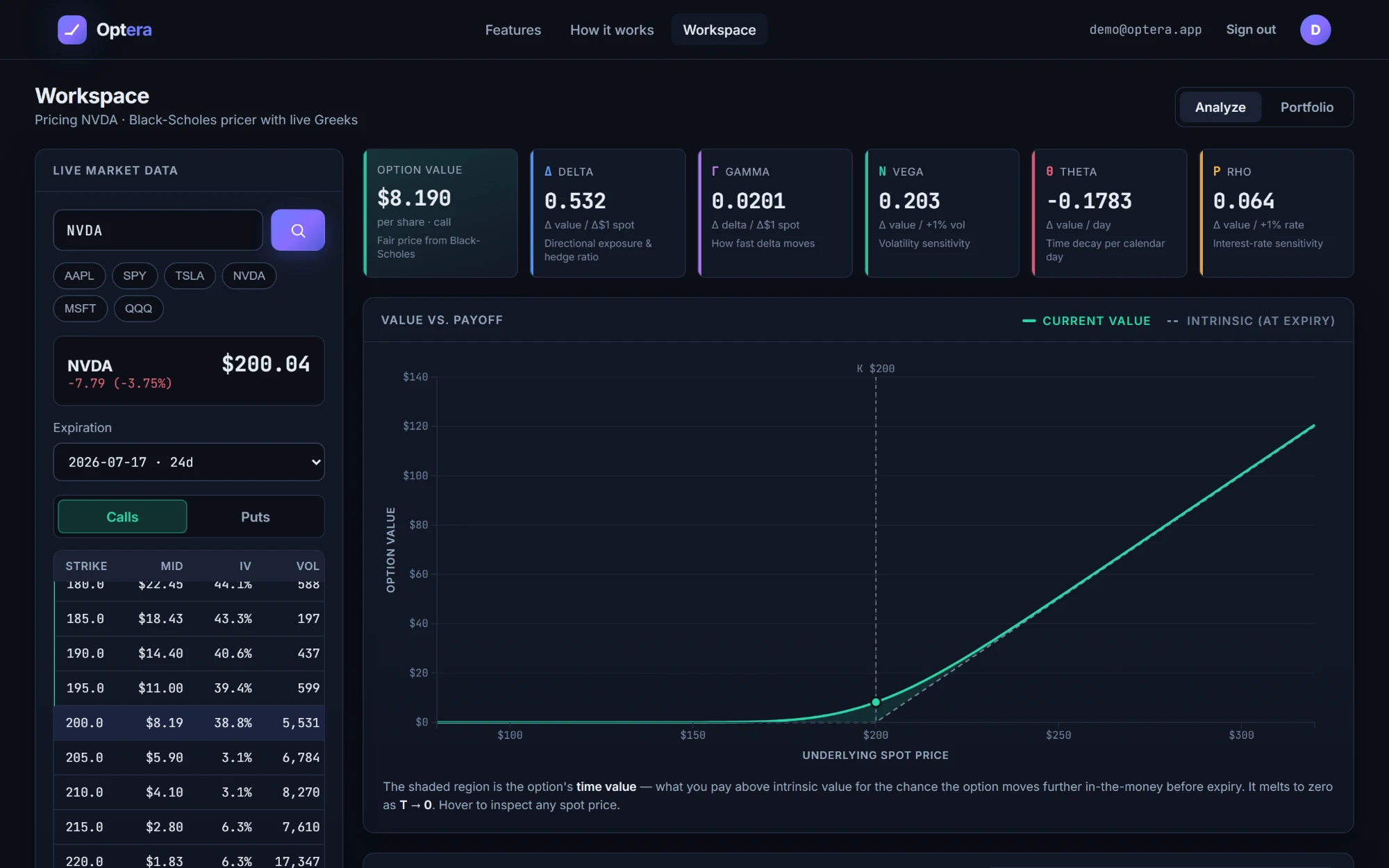The width and height of the screenshot is (1389, 868).
Task: Go to How it works page
Action: 612,30
